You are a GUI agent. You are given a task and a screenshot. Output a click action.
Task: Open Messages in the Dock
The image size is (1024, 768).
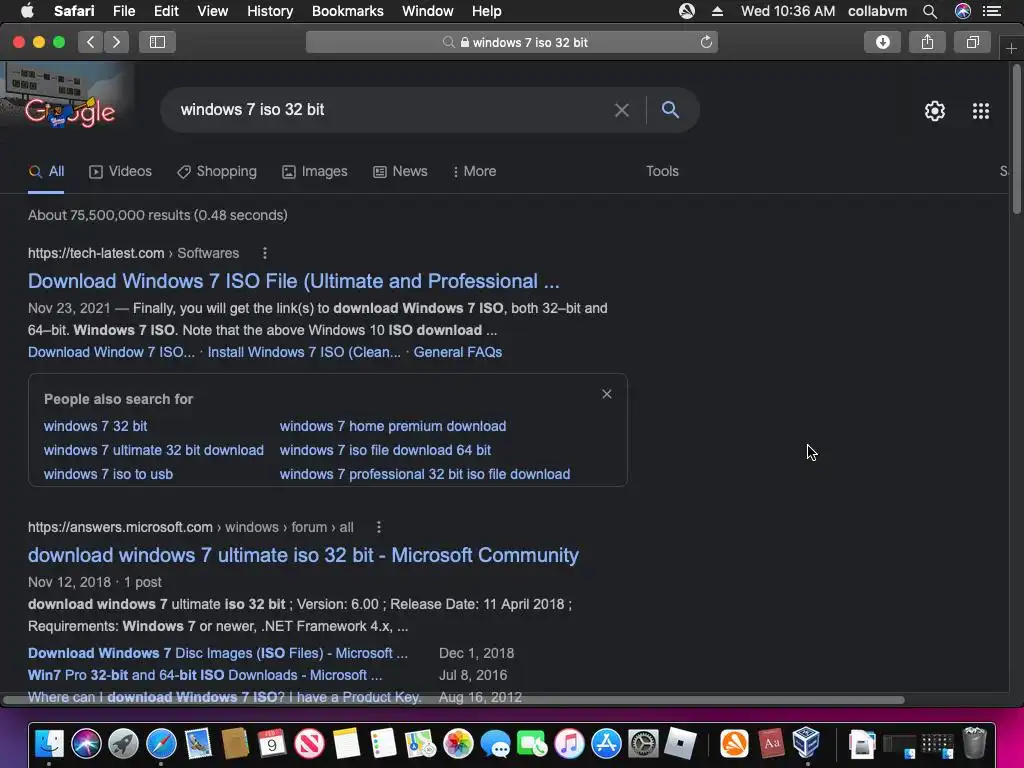click(x=495, y=743)
